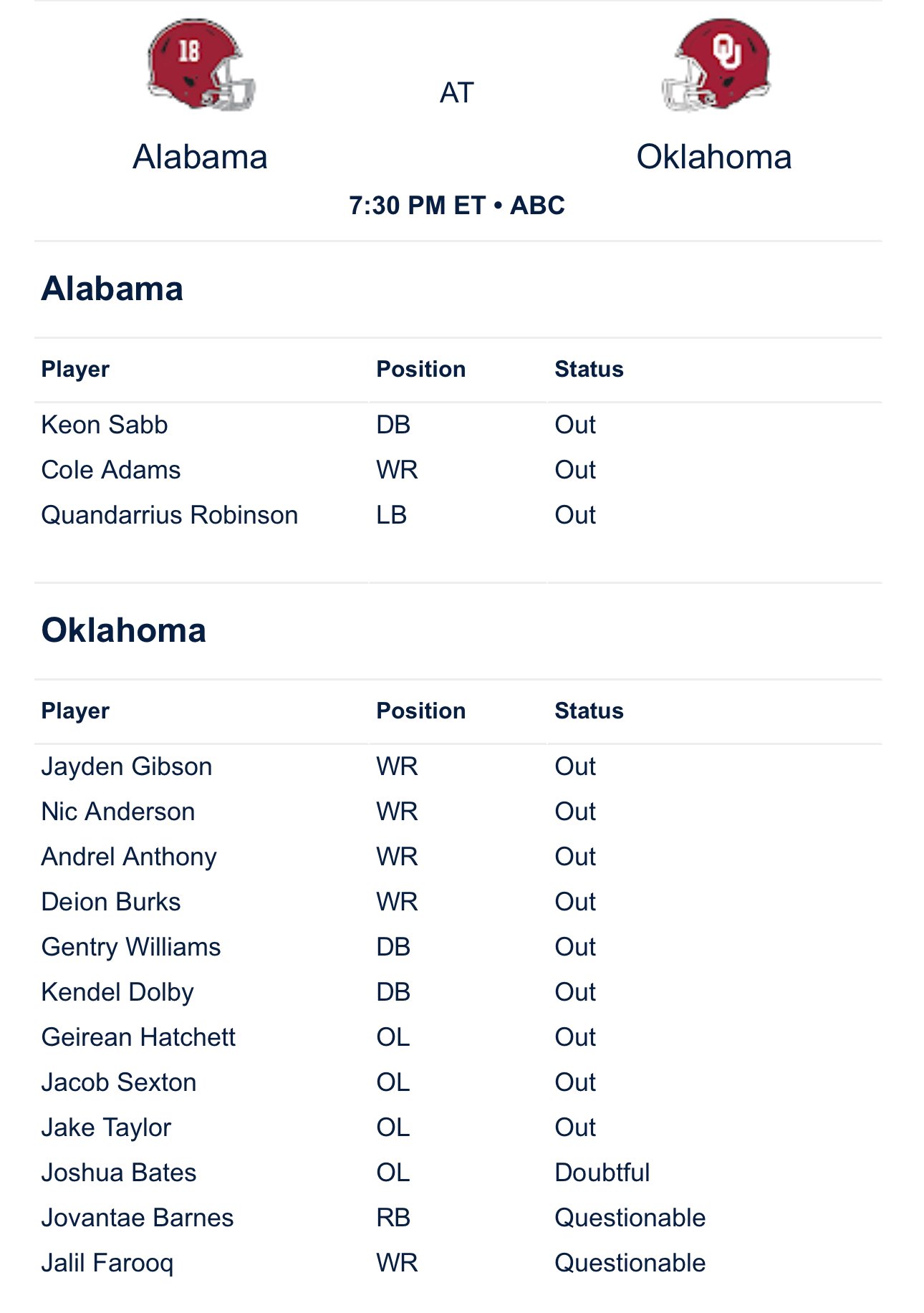Click Jovantae Barnes Questionable status

point(630,1218)
